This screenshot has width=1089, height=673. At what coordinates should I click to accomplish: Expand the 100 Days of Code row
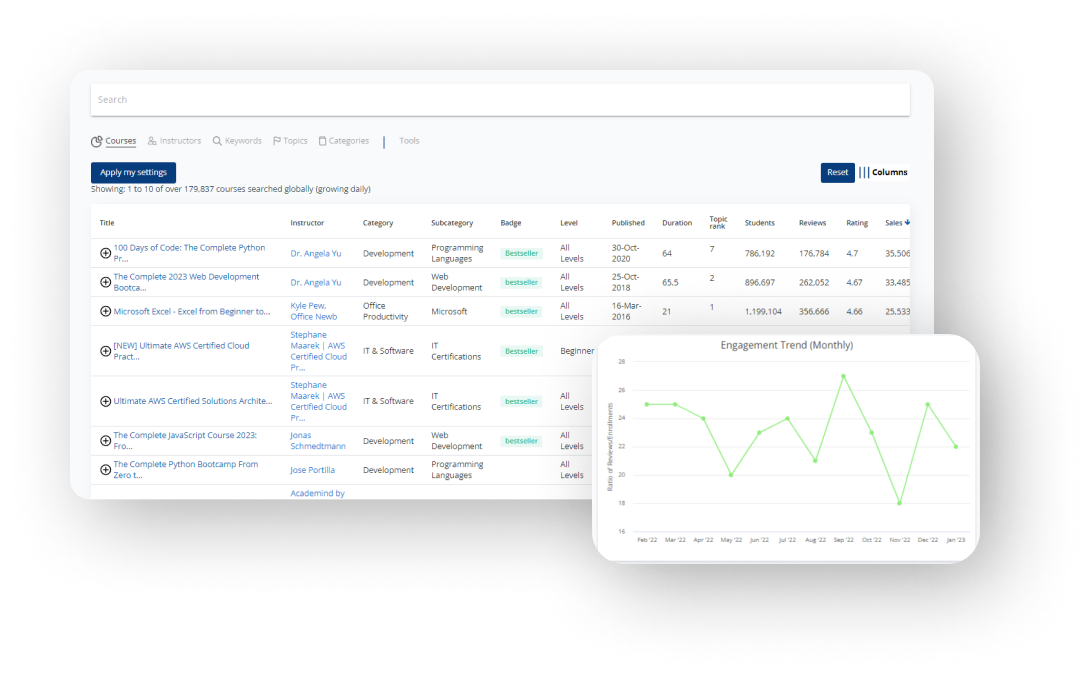point(106,254)
